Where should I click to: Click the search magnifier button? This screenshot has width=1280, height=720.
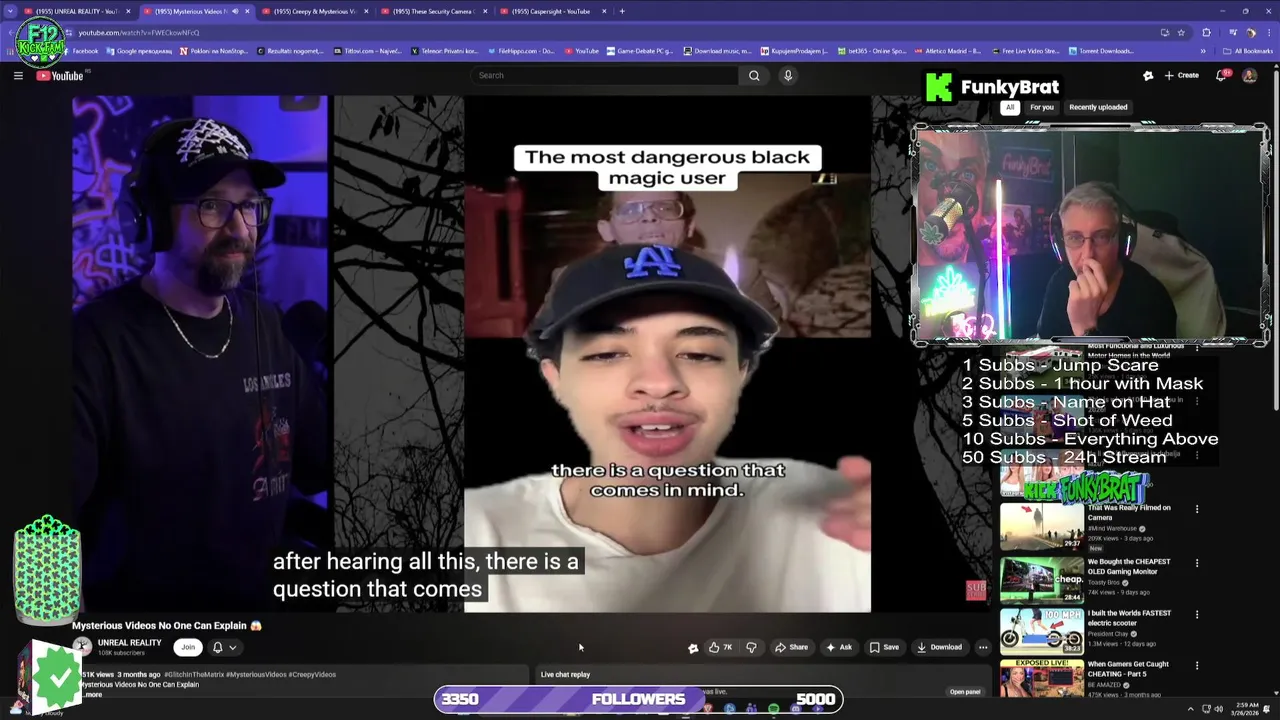754,75
